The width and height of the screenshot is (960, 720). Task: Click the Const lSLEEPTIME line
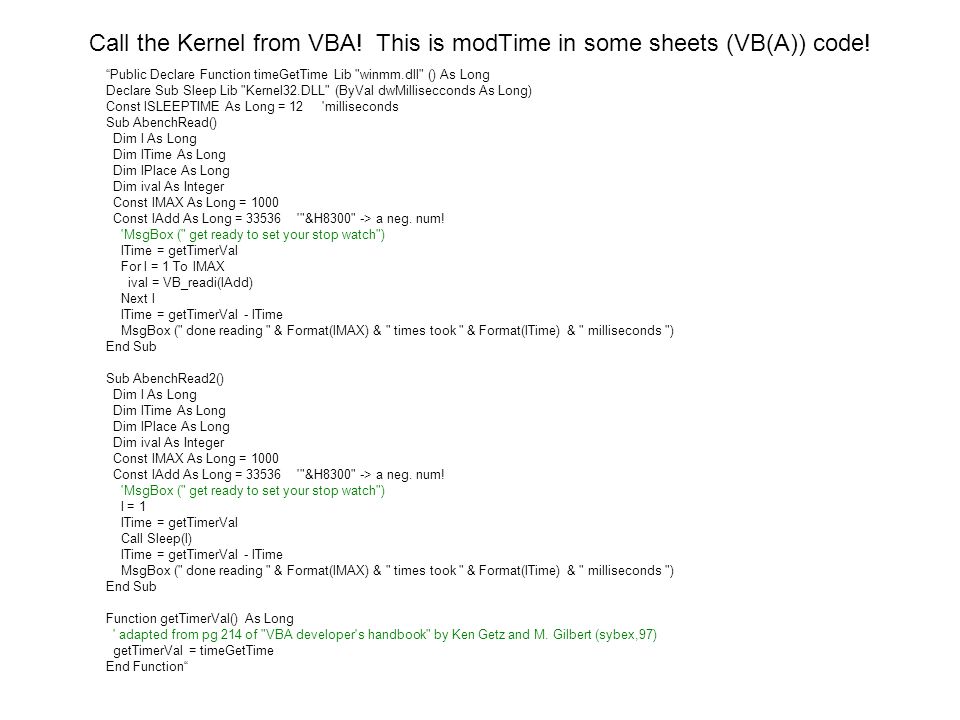pos(252,107)
